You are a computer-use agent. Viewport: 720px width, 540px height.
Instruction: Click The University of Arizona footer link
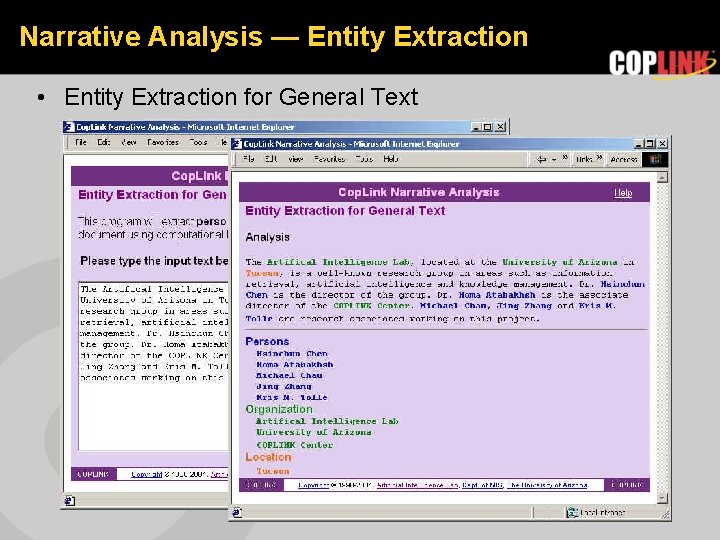tap(547, 485)
